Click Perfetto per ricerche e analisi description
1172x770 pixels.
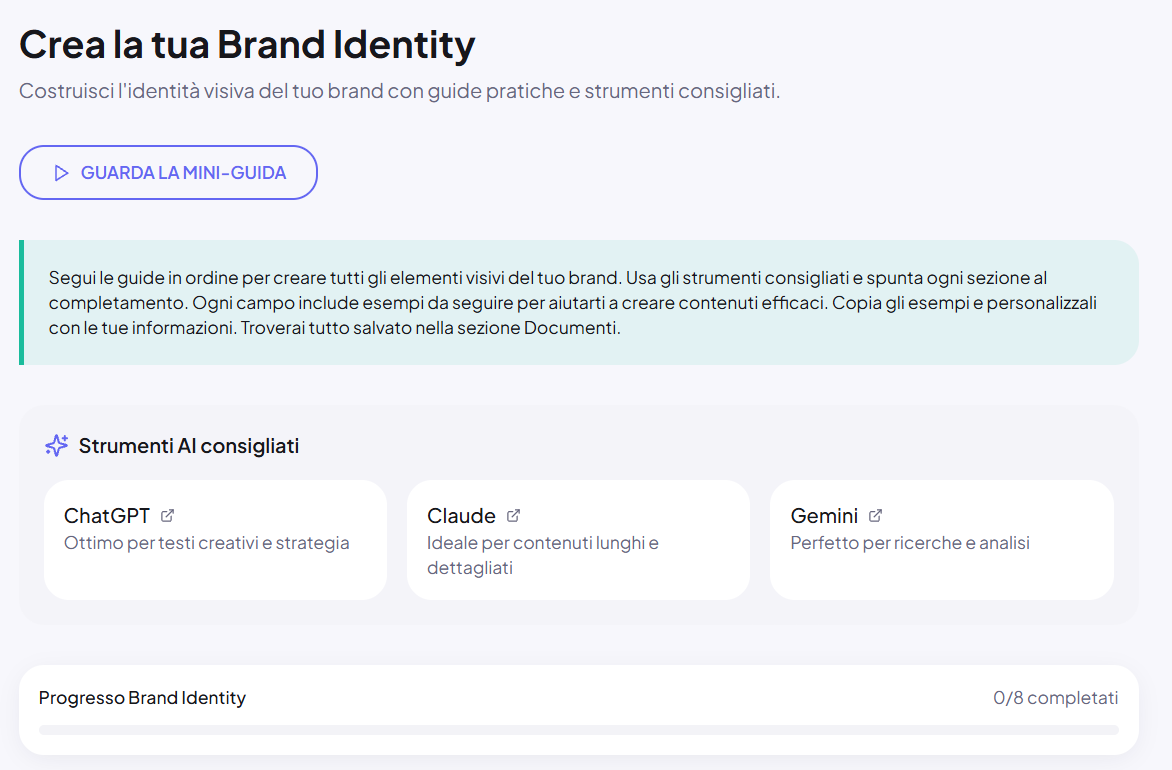910,543
